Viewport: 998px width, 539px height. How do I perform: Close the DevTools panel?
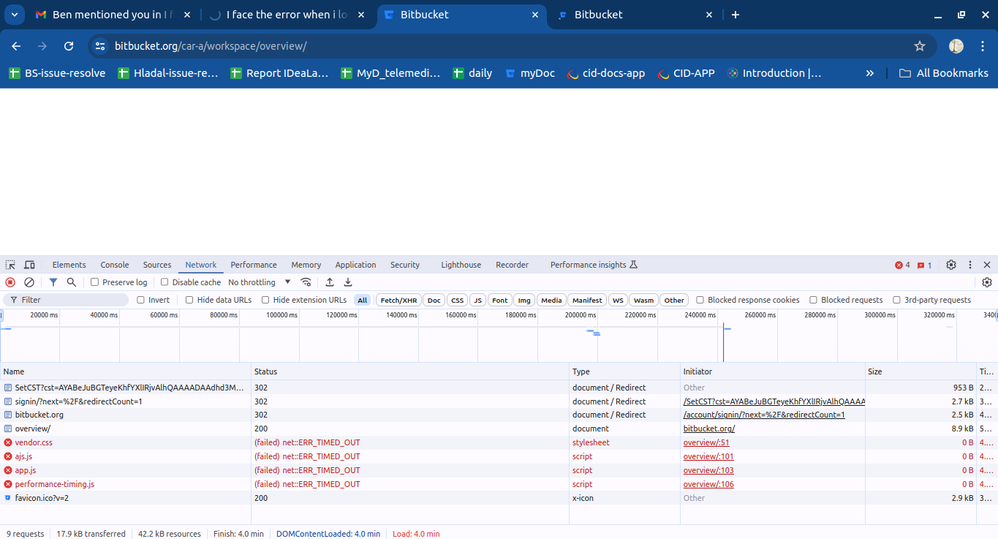[x=987, y=265]
